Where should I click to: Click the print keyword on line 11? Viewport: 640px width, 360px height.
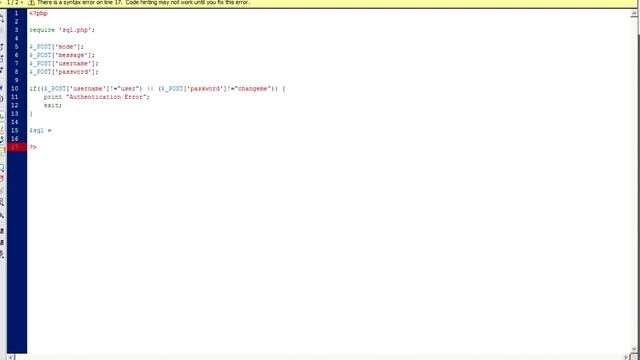[x=53, y=97]
